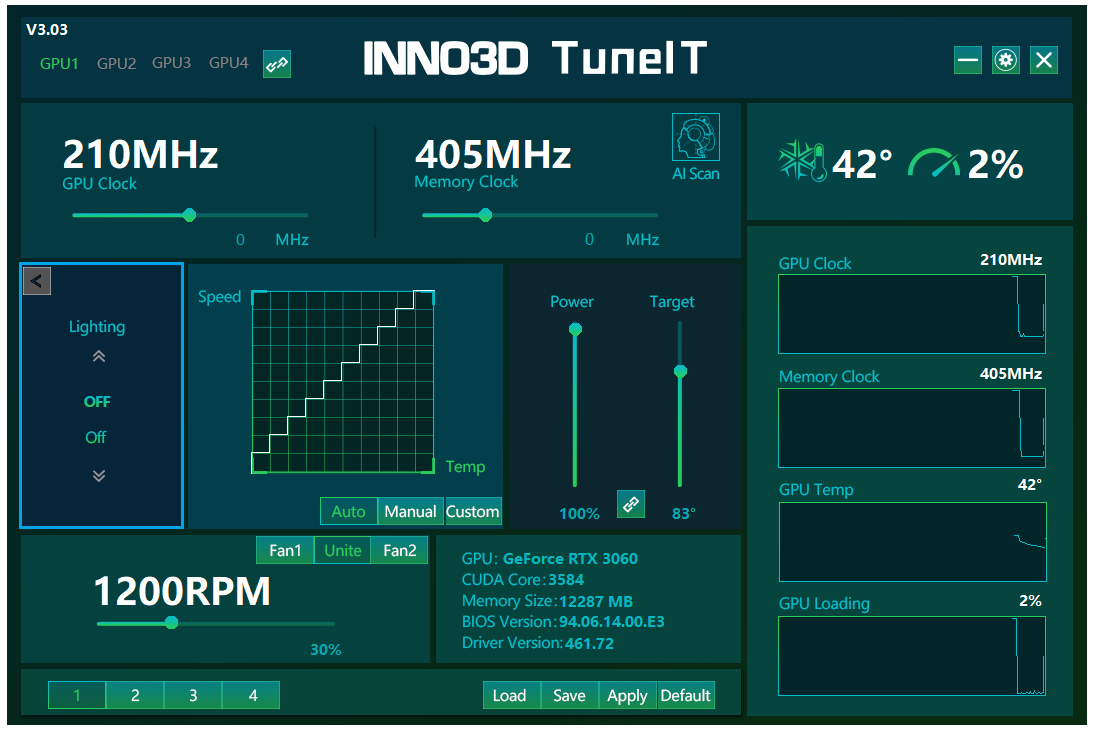This screenshot has width=1096, height=732.
Task: Minimize the TuneIT window
Action: click(968, 60)
